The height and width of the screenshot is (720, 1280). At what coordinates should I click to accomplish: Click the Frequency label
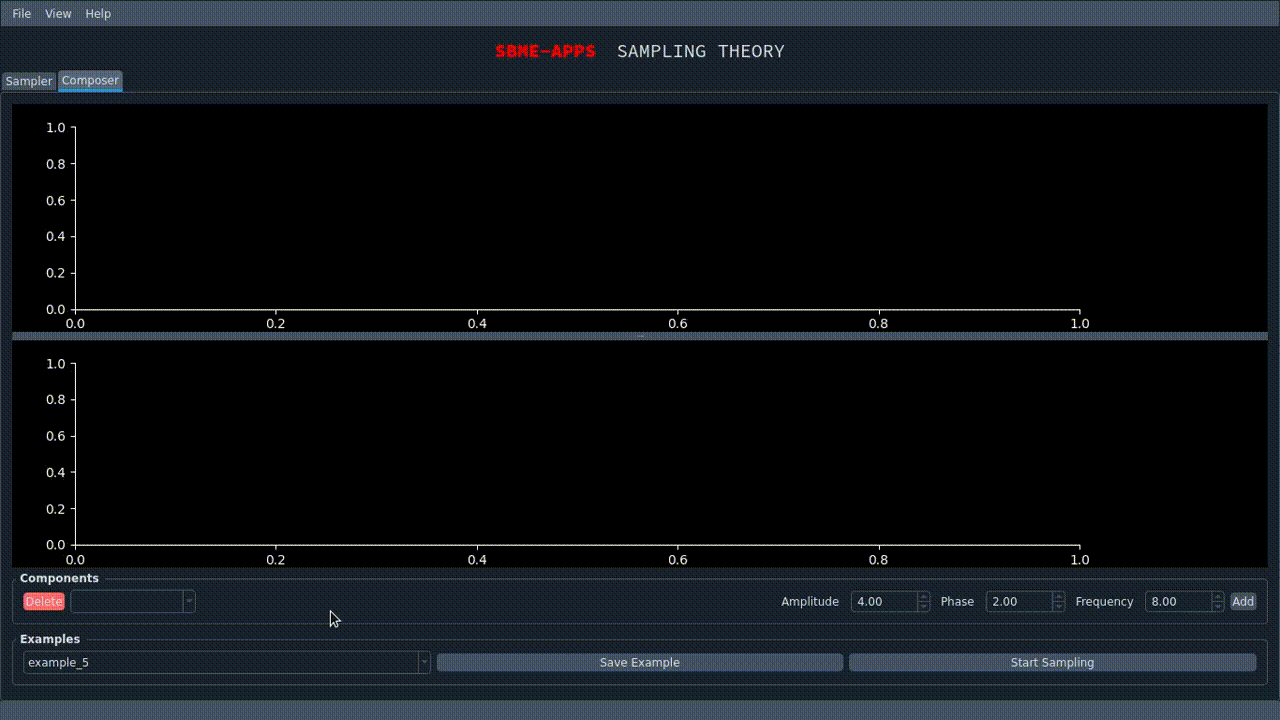pyautogui.click(x=1104, y=601)
